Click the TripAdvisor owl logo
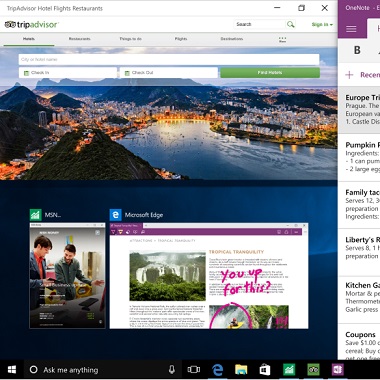The height and width of the screenshot is (380, 380). tap(10, 24)
